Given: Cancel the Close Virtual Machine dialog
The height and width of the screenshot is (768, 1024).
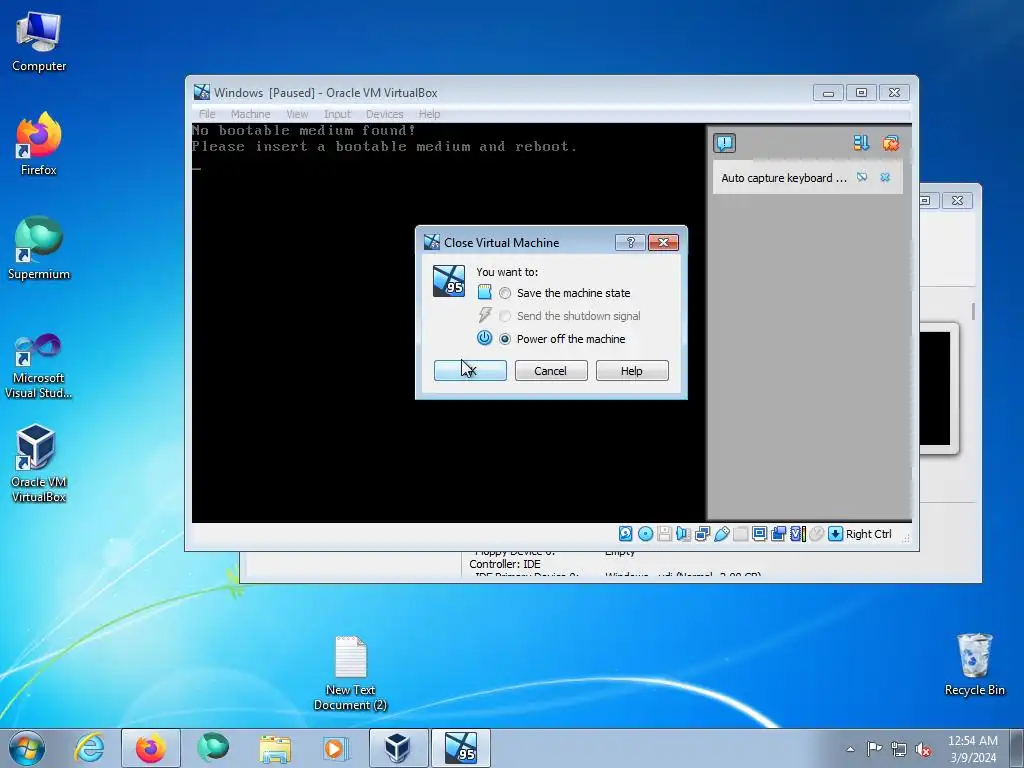Looking at the screenshot, I should 551,370.
